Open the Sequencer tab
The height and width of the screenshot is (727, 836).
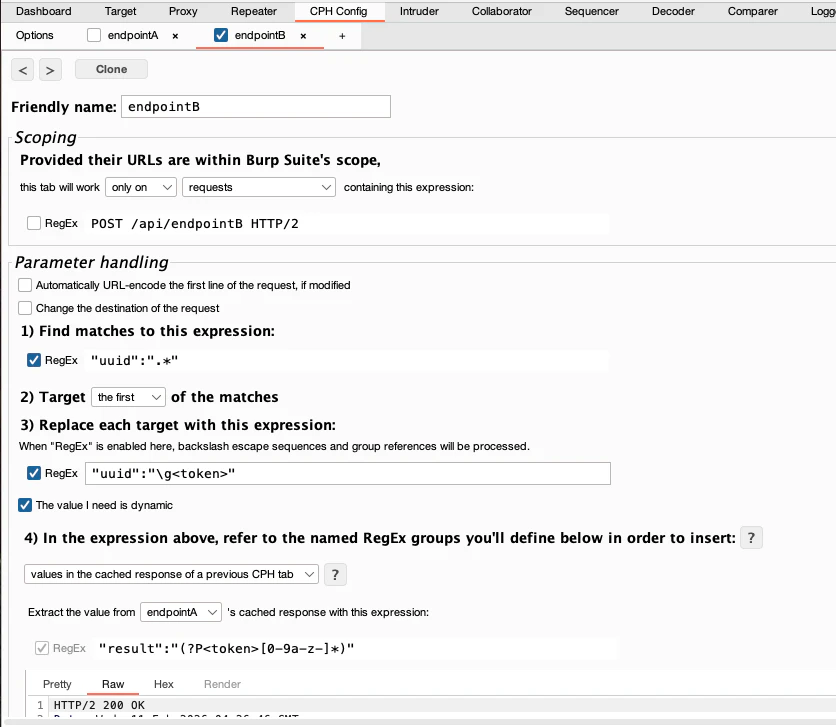pyautogui.click(x=592, y=11)
